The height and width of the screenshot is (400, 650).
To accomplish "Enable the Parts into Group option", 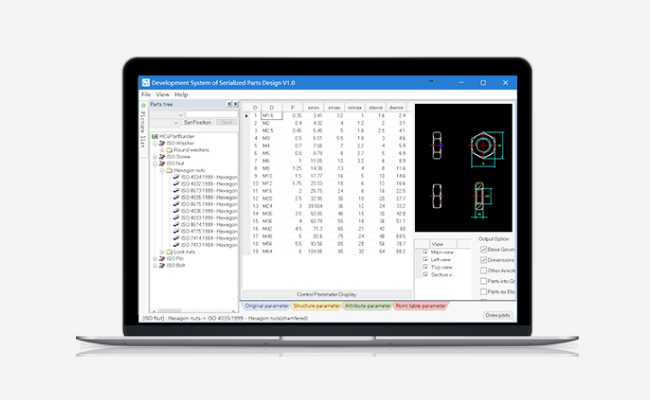I will point(483,281).
